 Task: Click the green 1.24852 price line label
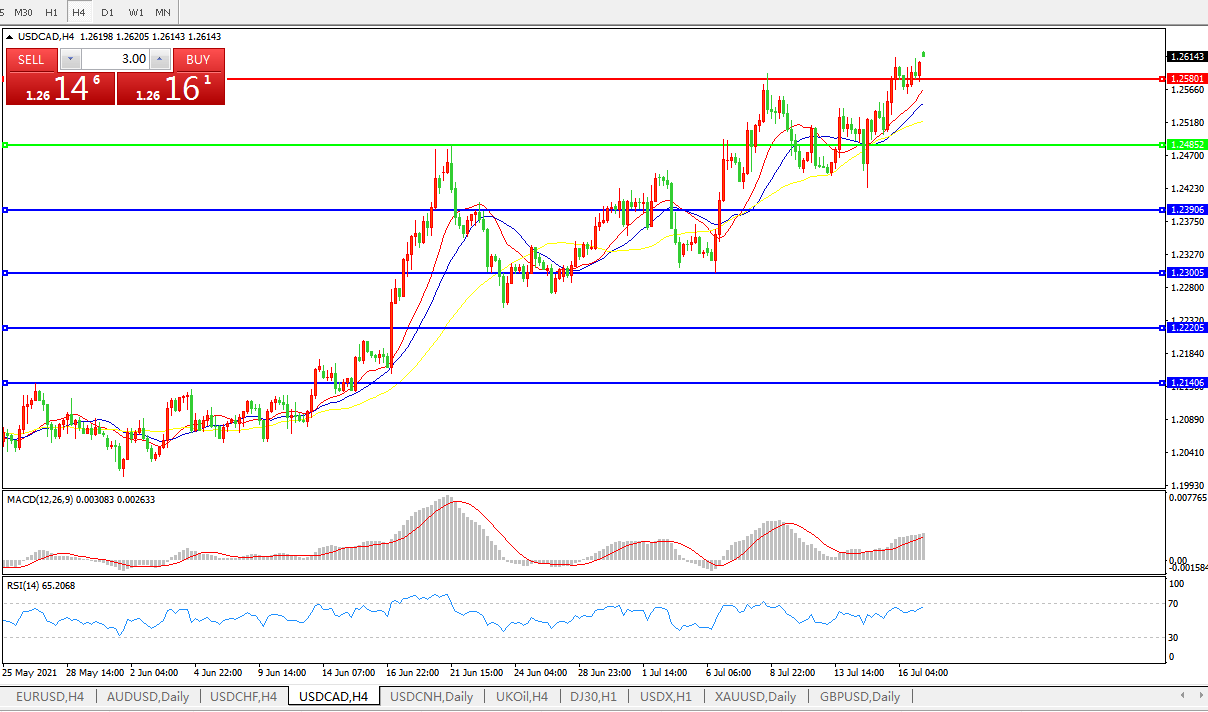1187,145
